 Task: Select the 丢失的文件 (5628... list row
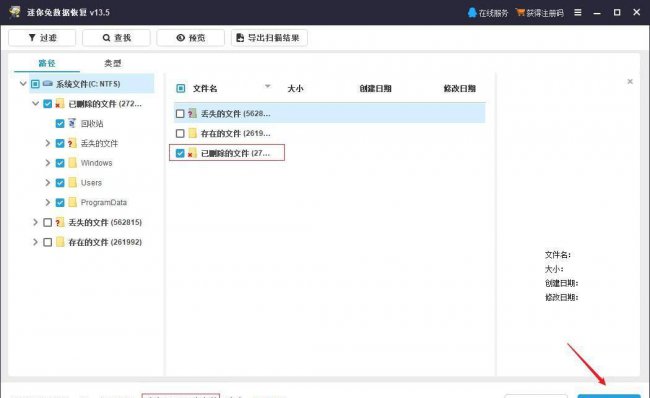[x=330, y=114]
